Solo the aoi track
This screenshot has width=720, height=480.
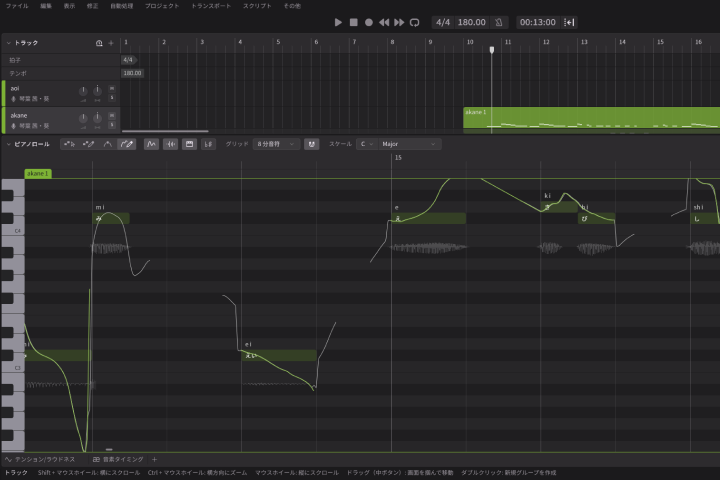point(112,97)
